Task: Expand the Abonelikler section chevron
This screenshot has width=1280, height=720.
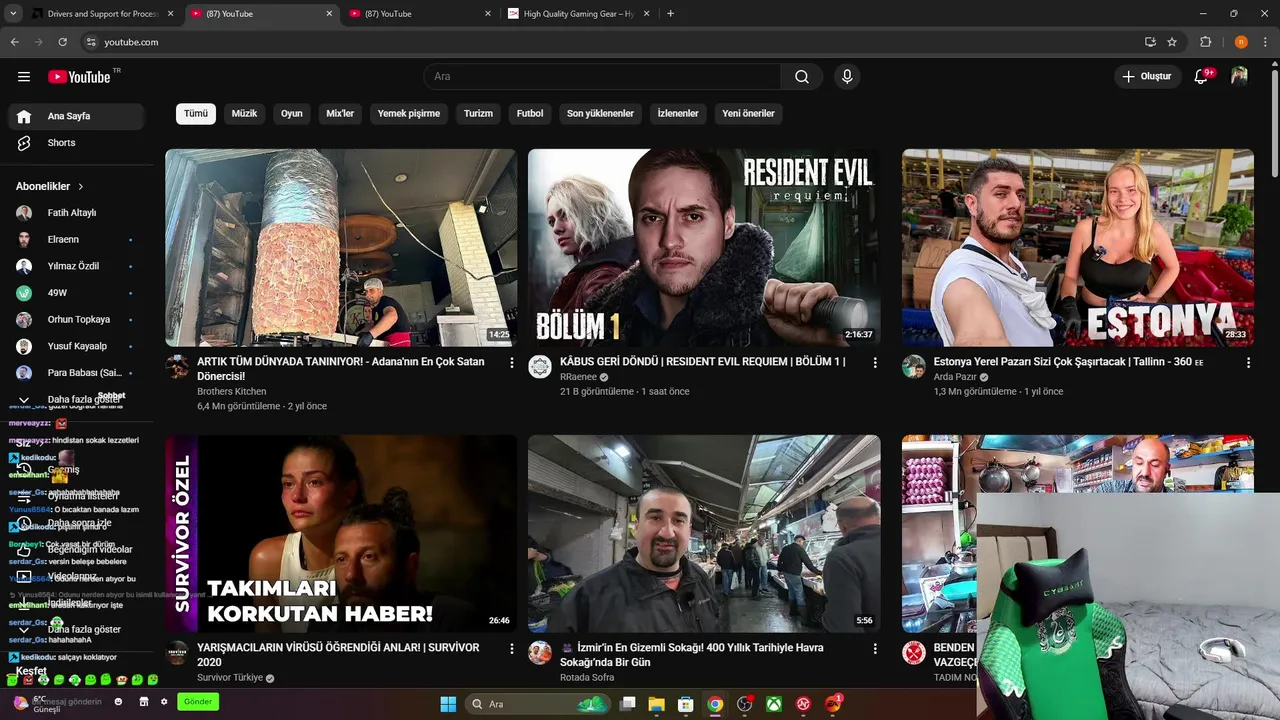Action: (x=81, y=187)
